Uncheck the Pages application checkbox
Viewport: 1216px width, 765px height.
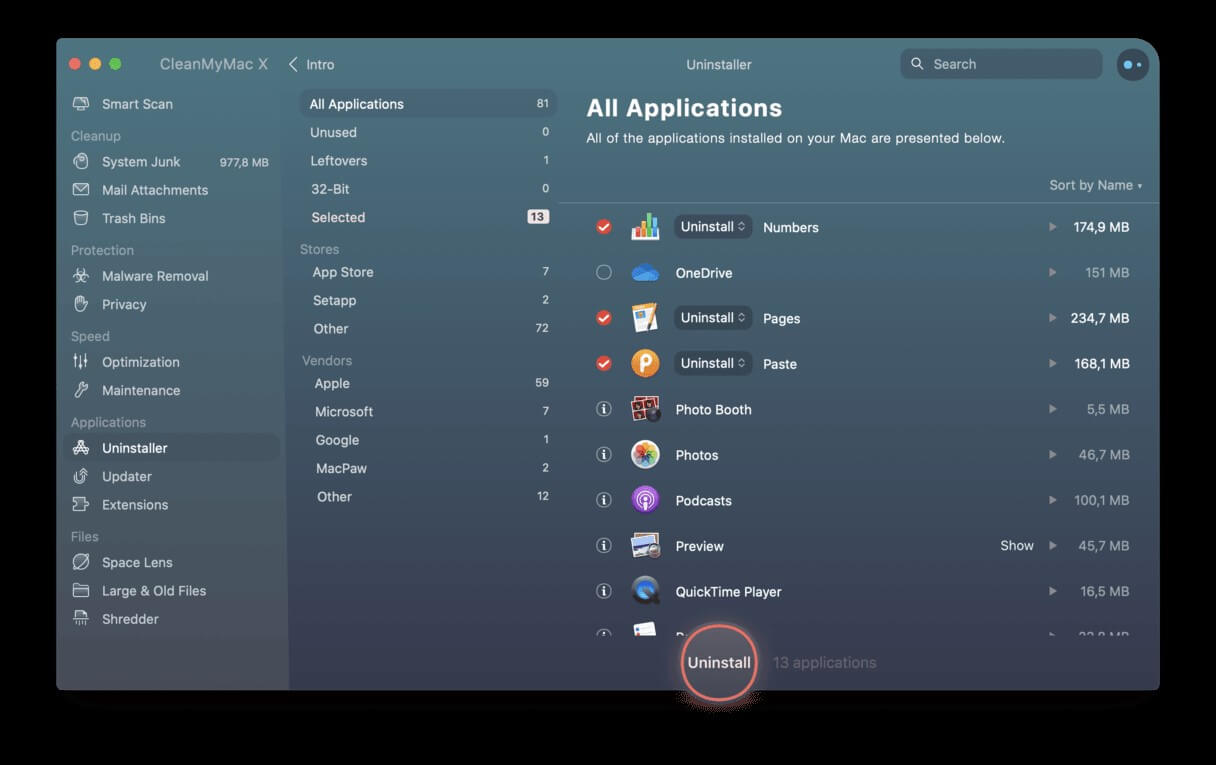(604, 318)
